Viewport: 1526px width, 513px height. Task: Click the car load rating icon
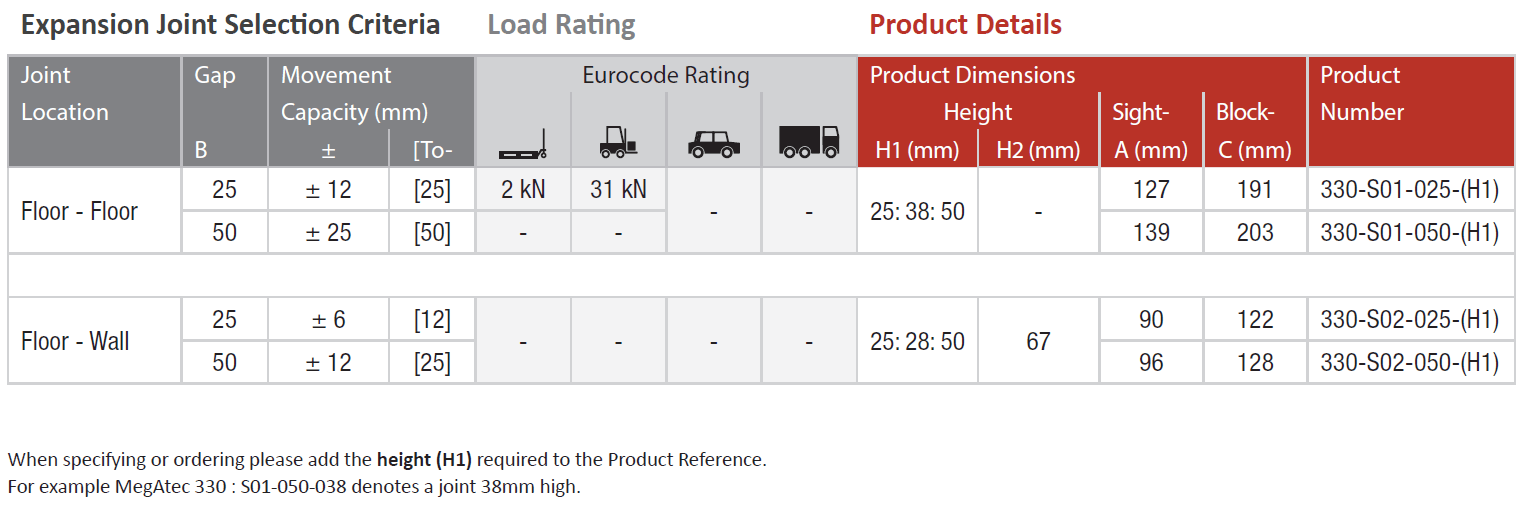713,145
